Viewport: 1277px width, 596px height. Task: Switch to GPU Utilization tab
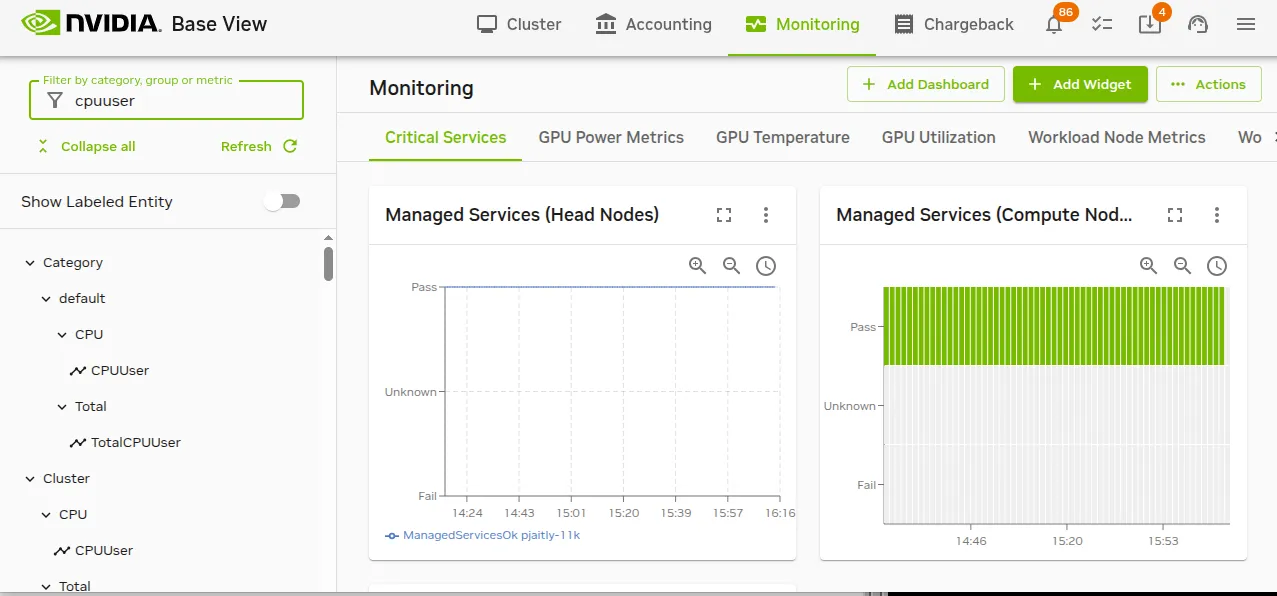(x=939, y=137)
